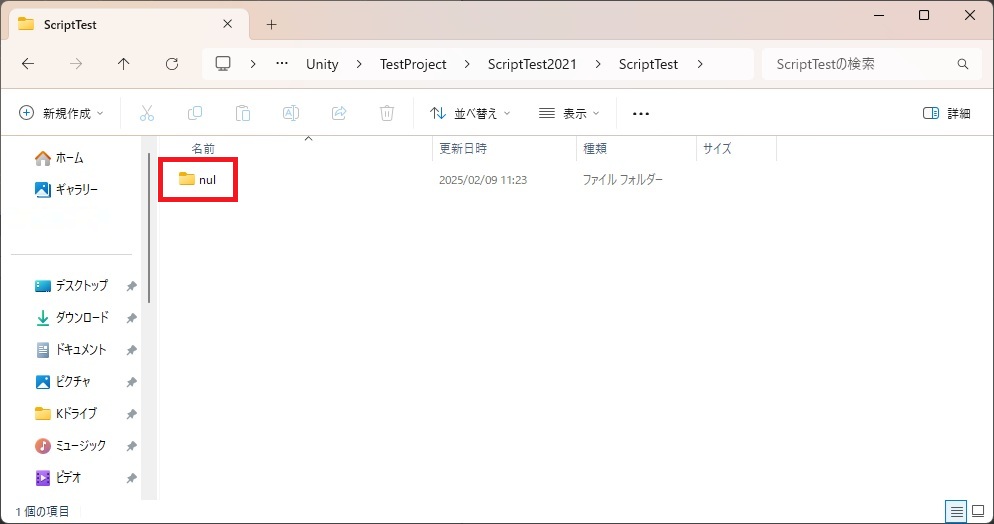Click the PC monitor icon in address bar
994x524 pixels.
[223, 64]
